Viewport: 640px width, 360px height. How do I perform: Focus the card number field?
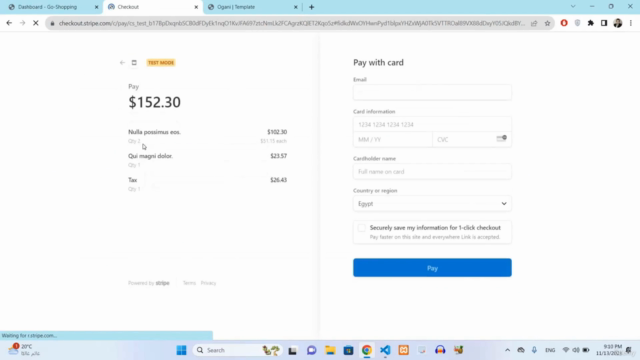(432, 124)
